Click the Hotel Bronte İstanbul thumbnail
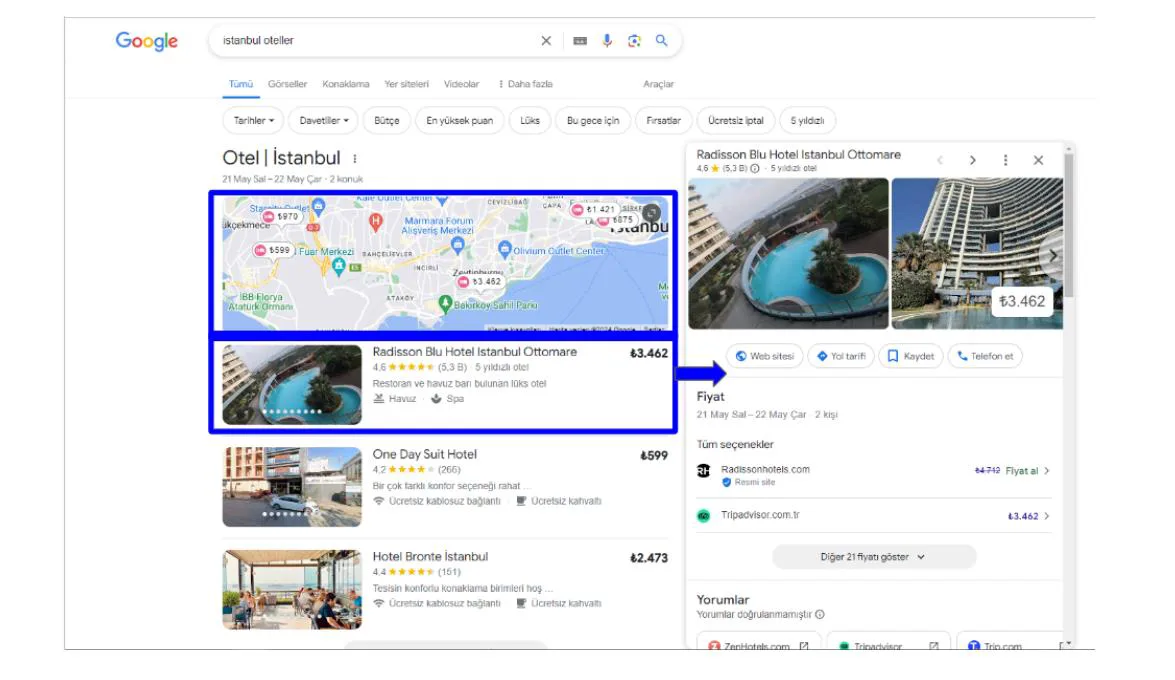The image size is (1175, 680). [292, 589]
